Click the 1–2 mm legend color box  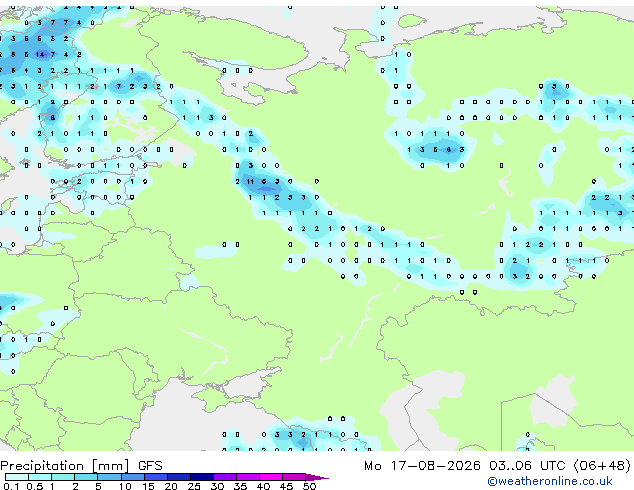coord(63,477)
